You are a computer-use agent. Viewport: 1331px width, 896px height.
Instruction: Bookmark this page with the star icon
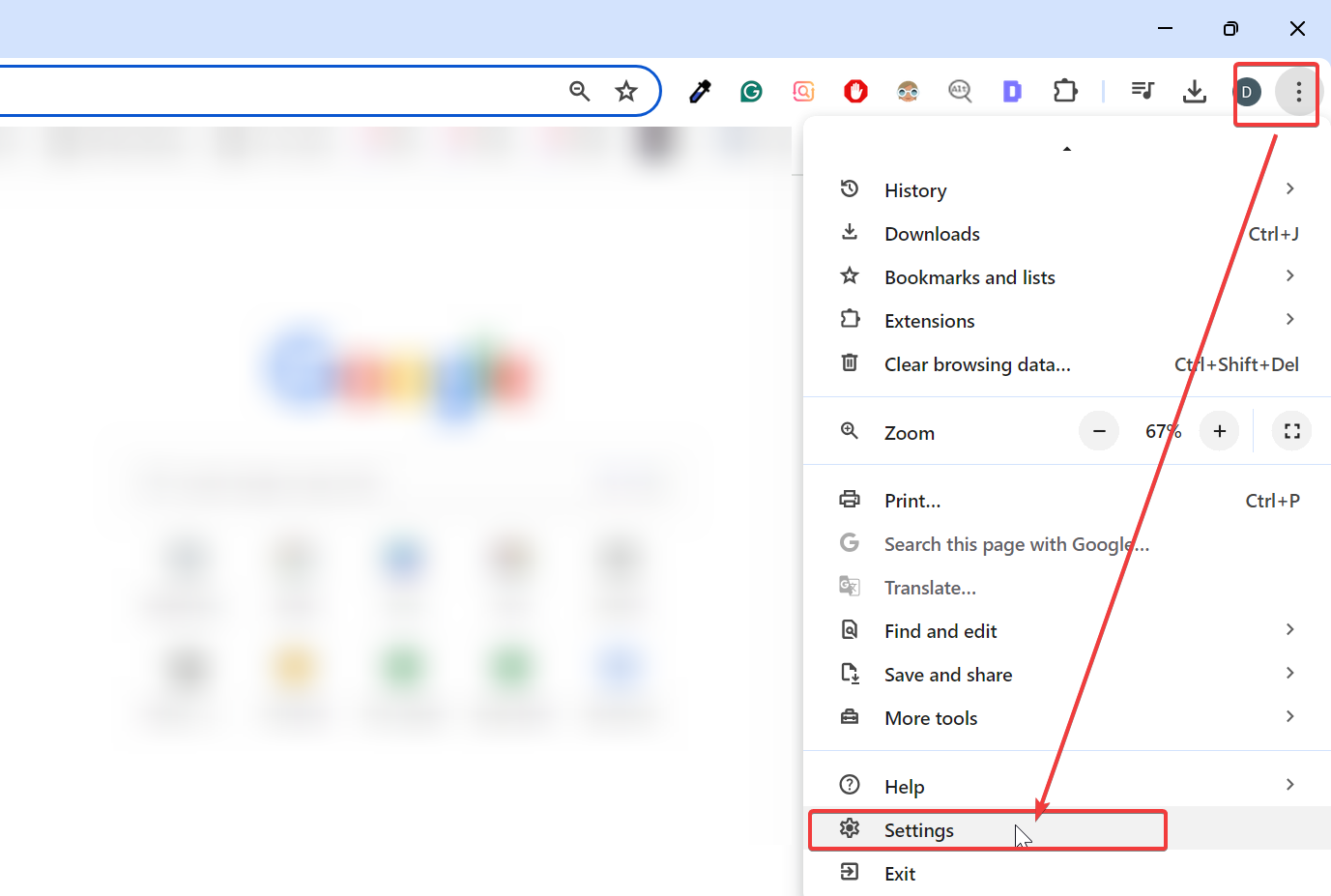[626, 90]
